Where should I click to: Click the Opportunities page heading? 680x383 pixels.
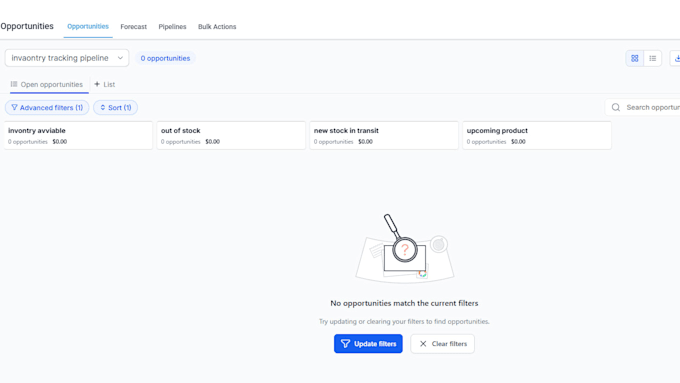click(27, 26)
